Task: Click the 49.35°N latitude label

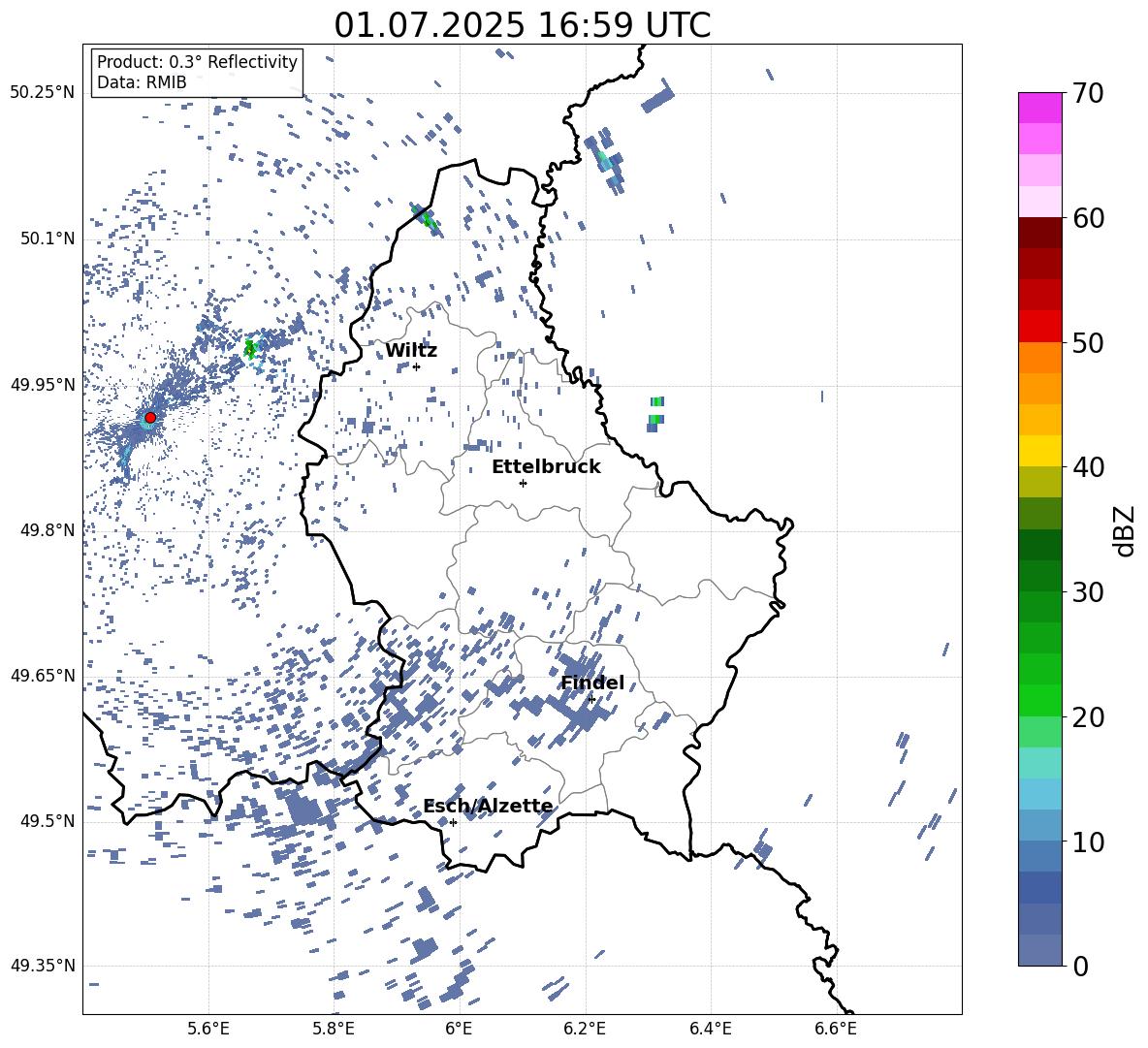Action: pyautogui.click(x=43, y=966)
